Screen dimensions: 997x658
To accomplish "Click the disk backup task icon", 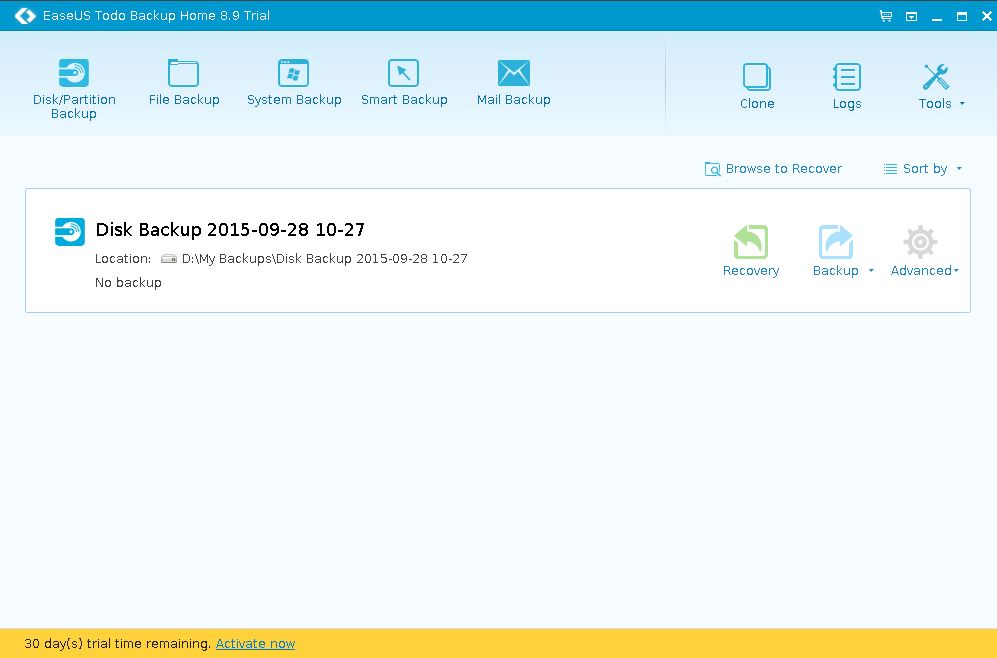I will [69, 232].
